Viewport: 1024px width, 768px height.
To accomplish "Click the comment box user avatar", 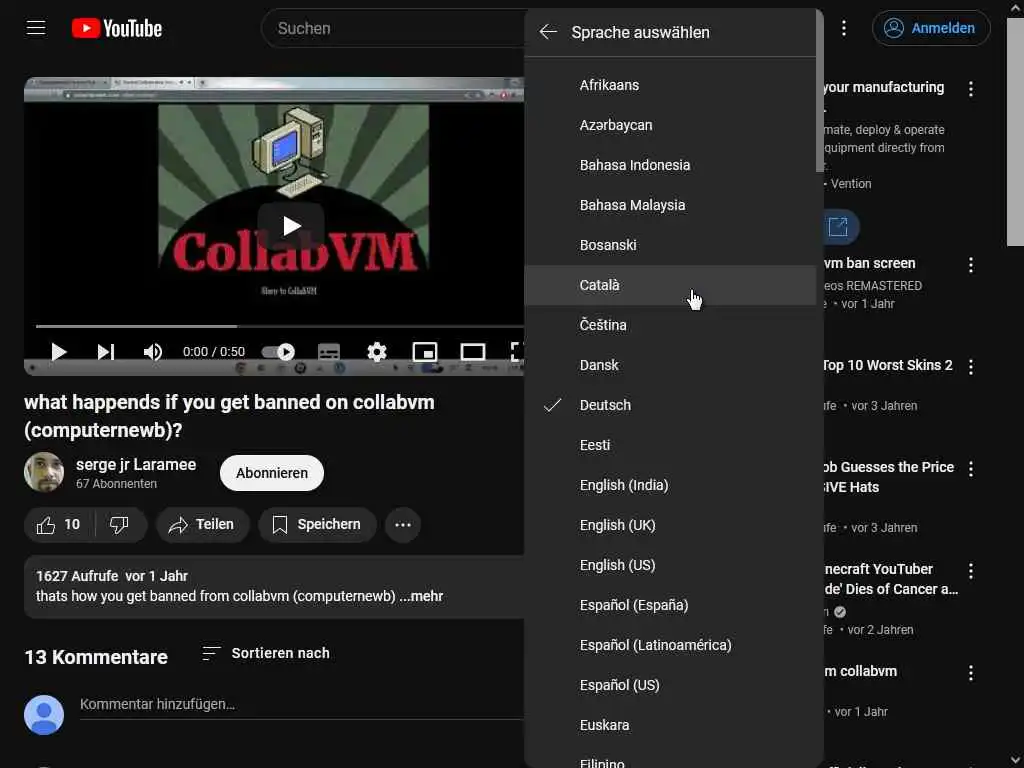I will coord(44,714).
